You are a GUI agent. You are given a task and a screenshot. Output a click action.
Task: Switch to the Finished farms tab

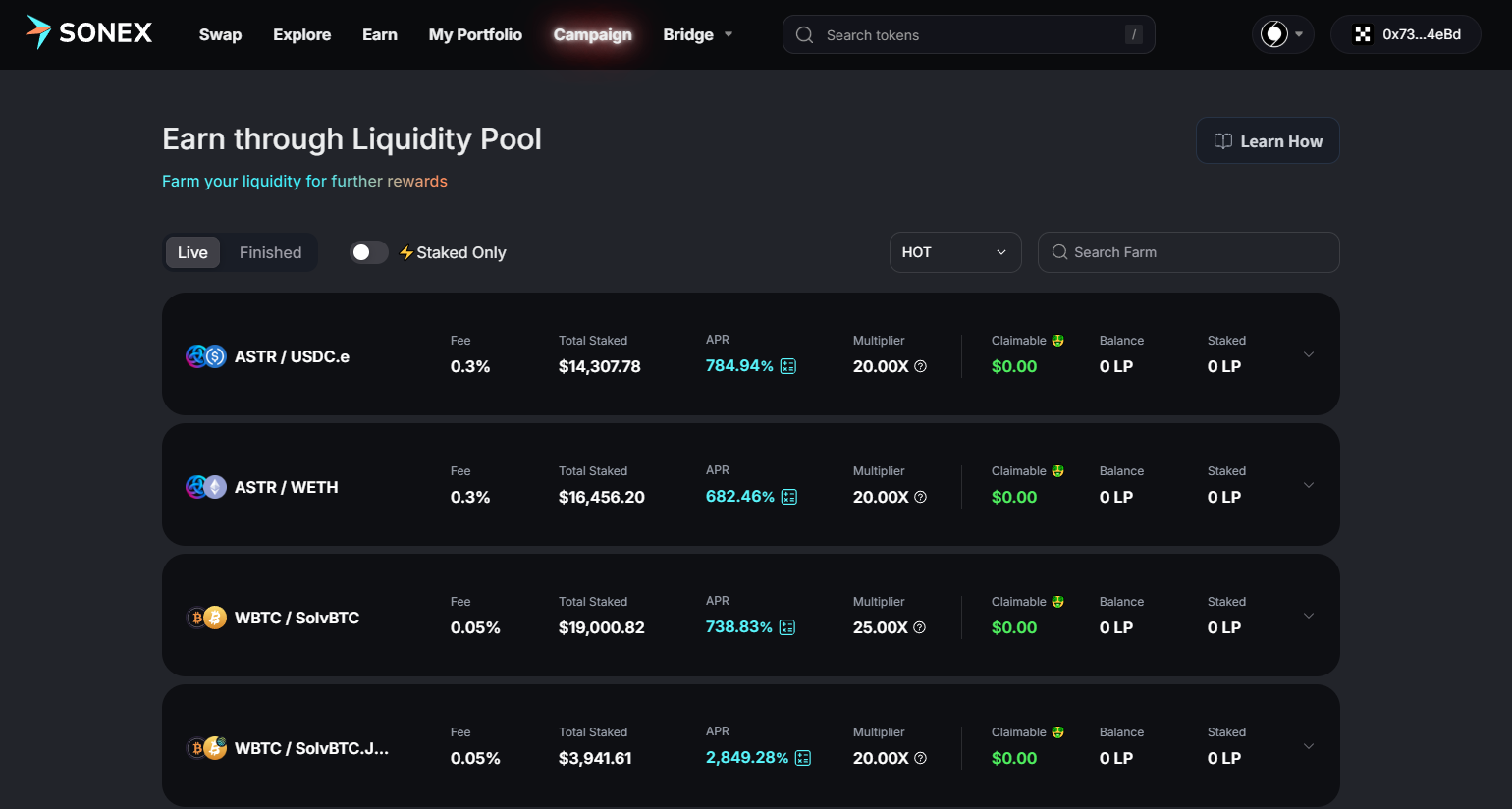click(270, 252)
